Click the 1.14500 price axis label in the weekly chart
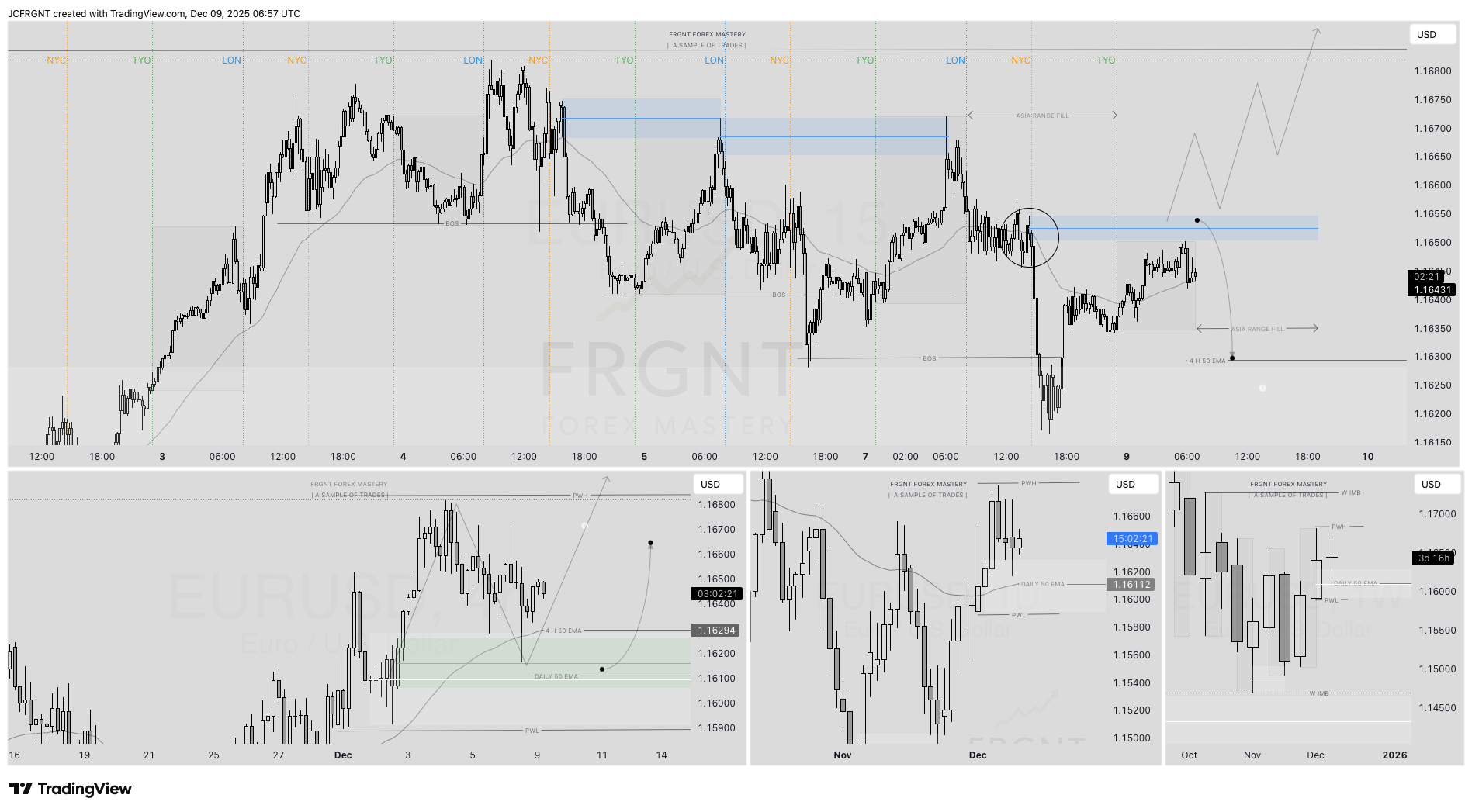The image size is (1472, 812). point(1438,708)
